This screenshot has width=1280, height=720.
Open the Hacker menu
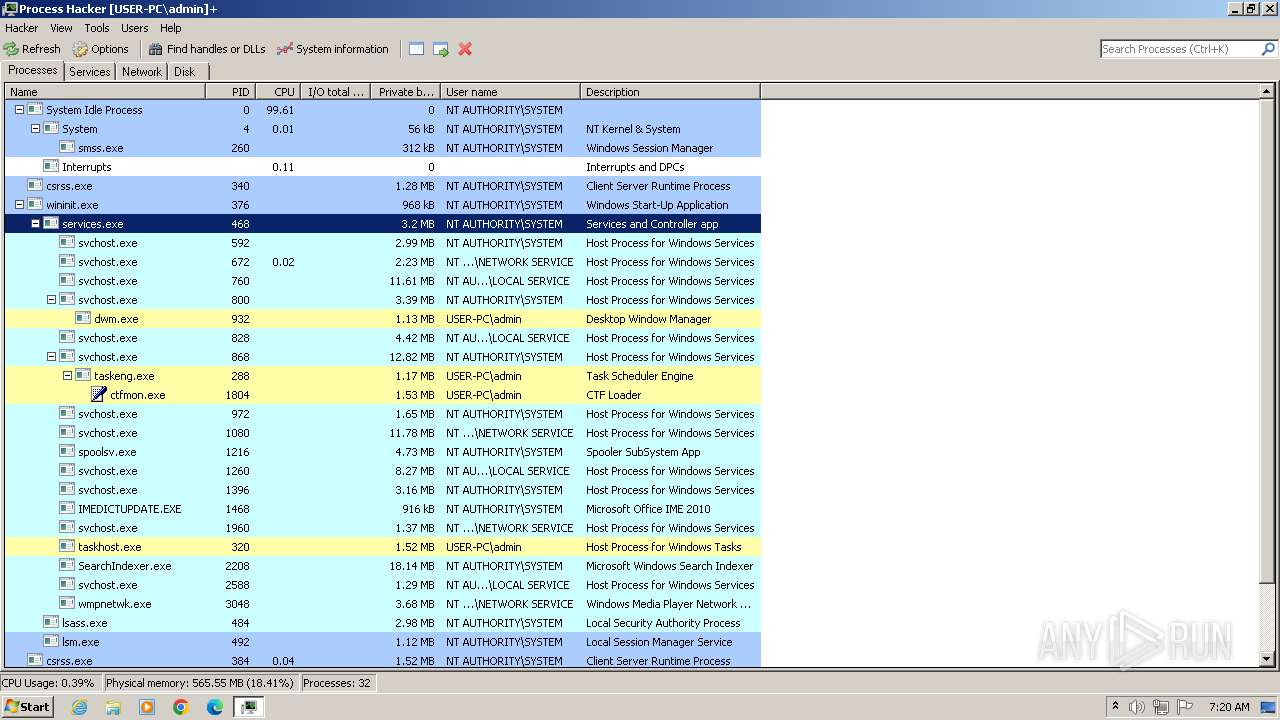[x=21, y=28]
